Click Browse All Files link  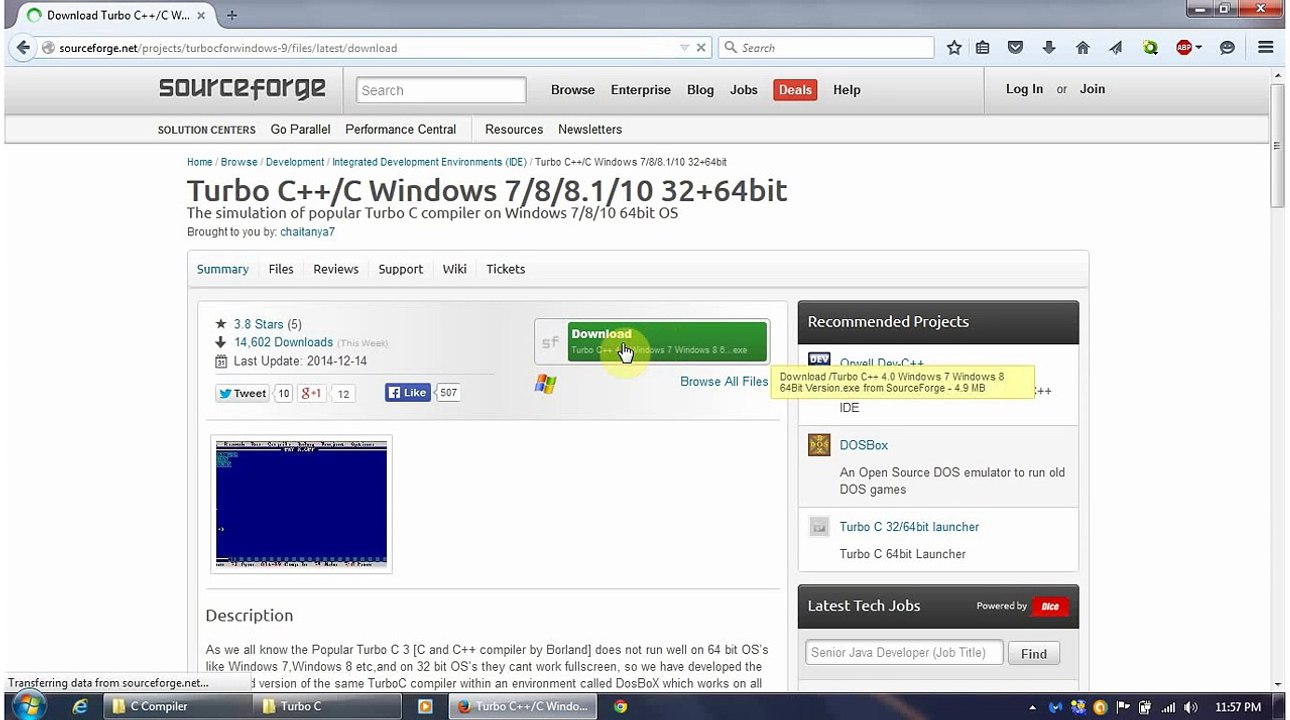[724, 381]
